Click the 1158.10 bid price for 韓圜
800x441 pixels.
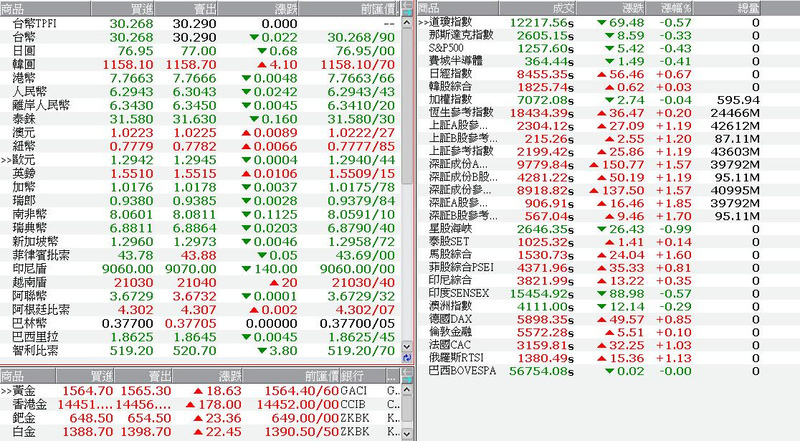128,65
